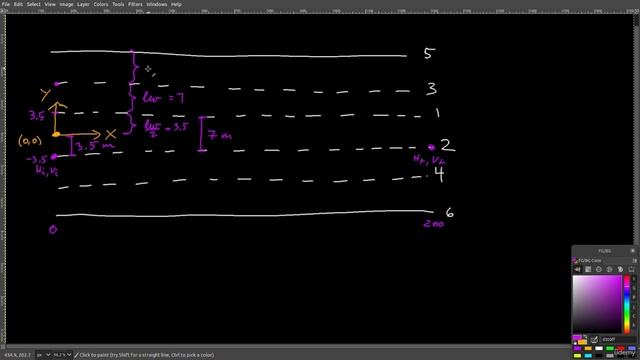This screenshot has height=360, width=640.
Task: Open the View menu
Action: (x=50, y=4)
